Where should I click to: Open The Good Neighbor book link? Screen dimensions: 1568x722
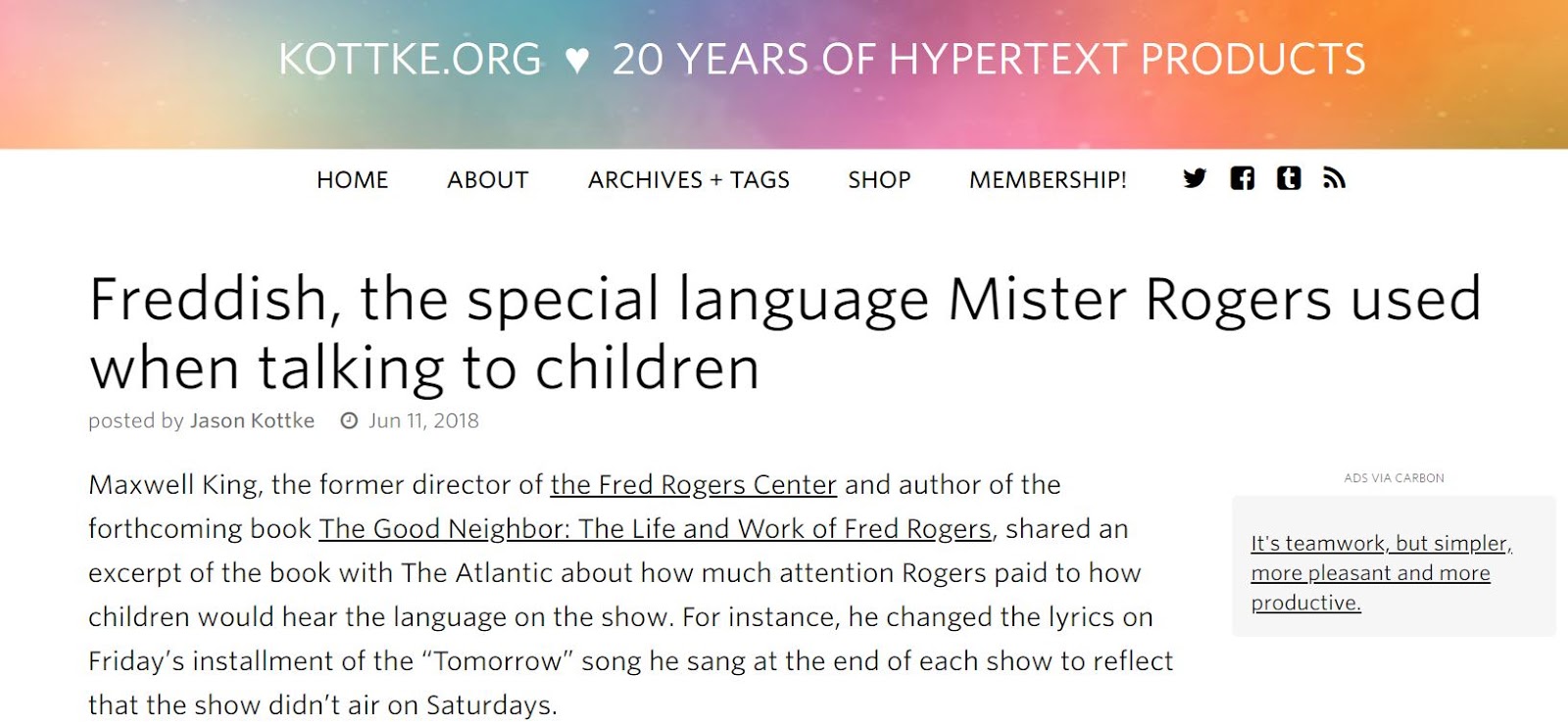pyautogui.click(x=655, y=529)
